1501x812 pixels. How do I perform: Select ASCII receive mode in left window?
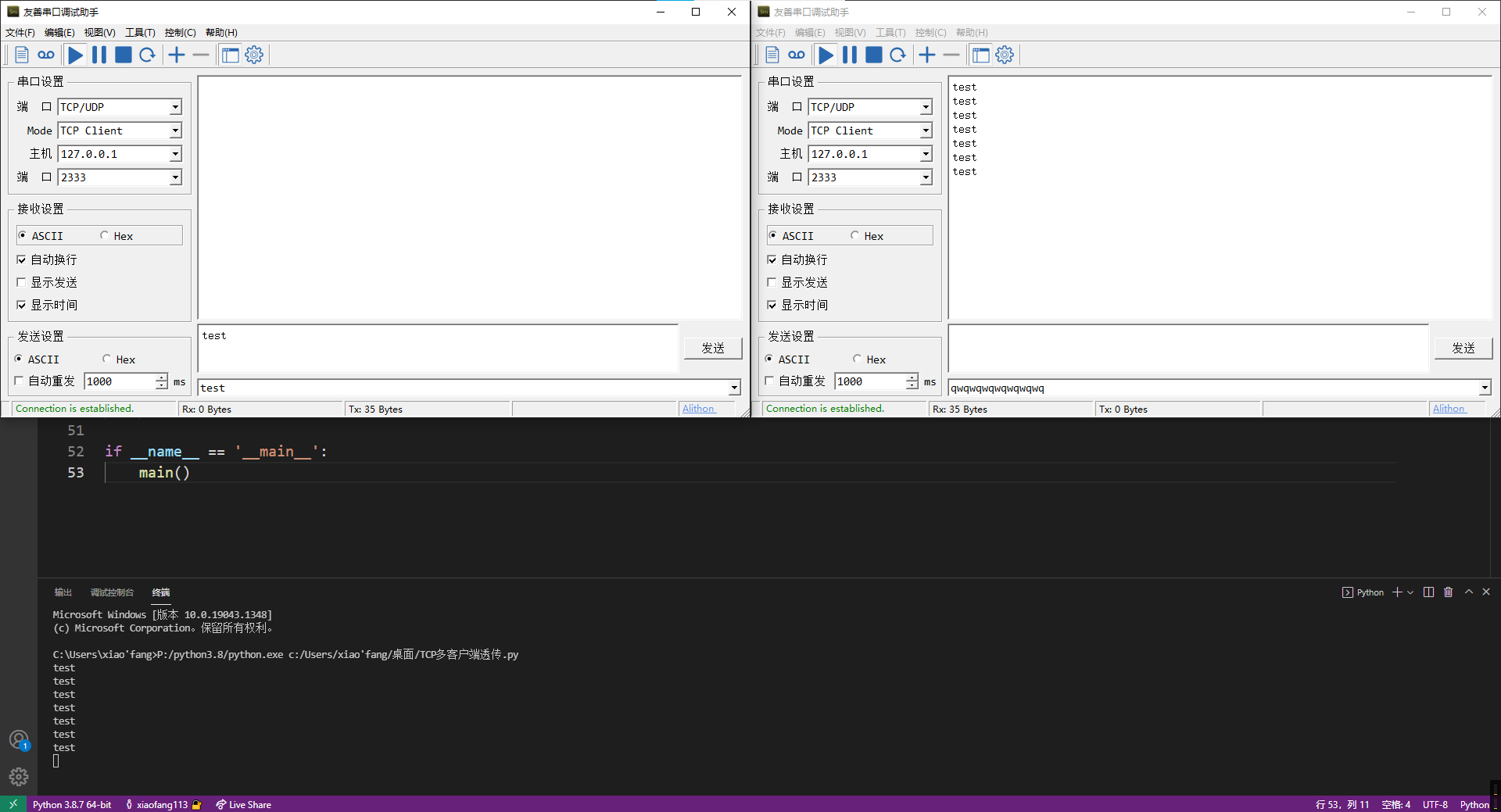pos(41,236)
